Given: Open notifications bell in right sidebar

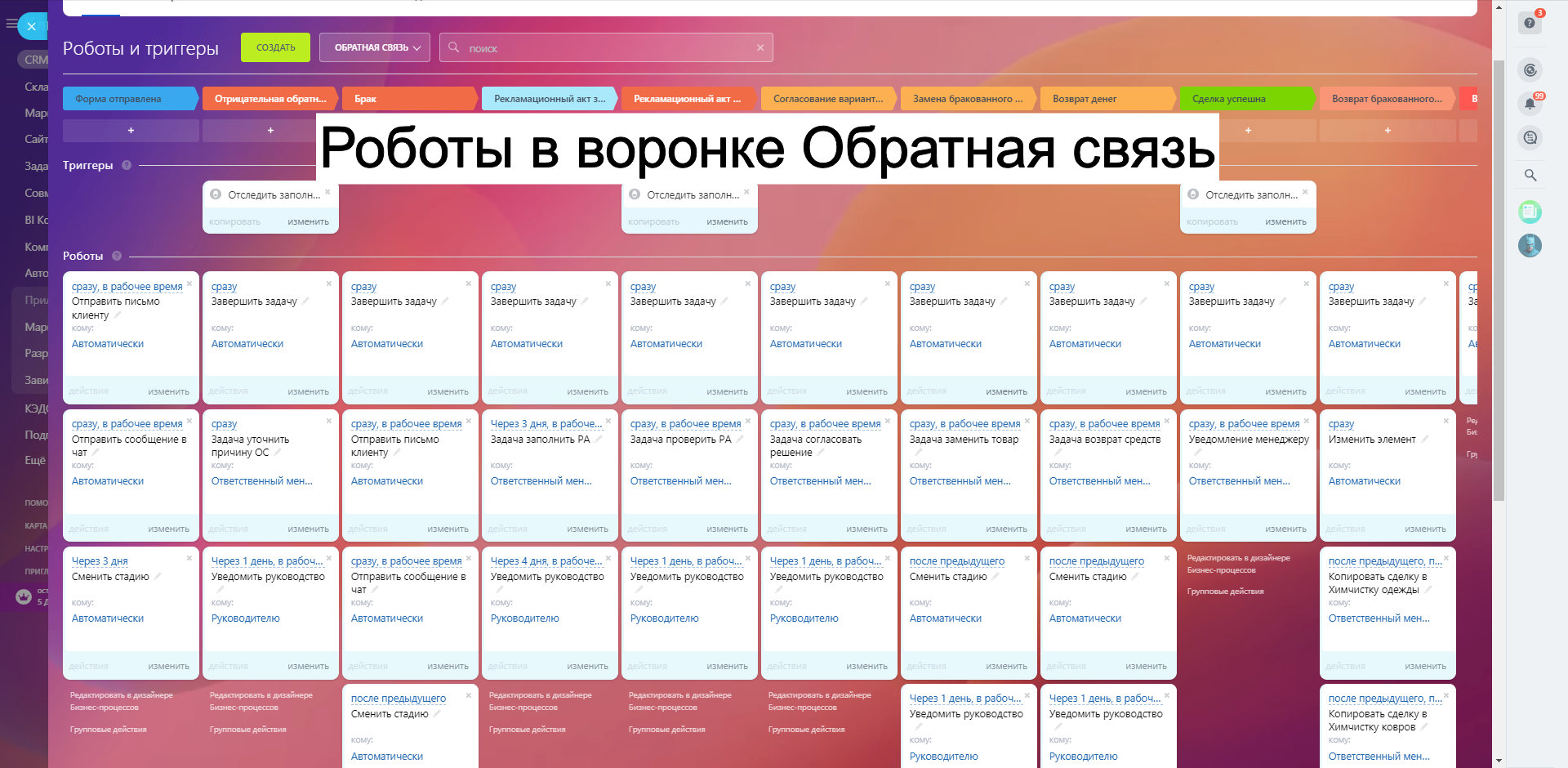Looking at the screenshot, I should 1530,104.
